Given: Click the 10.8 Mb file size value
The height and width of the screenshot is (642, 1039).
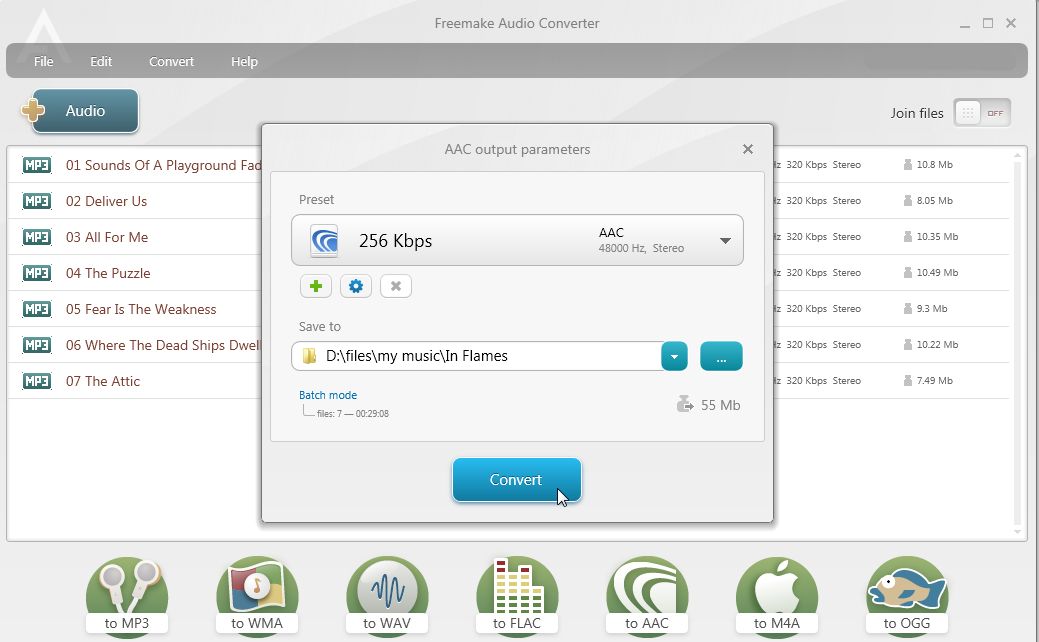Looking at the screenshot, I should click(x=934, y=165).
